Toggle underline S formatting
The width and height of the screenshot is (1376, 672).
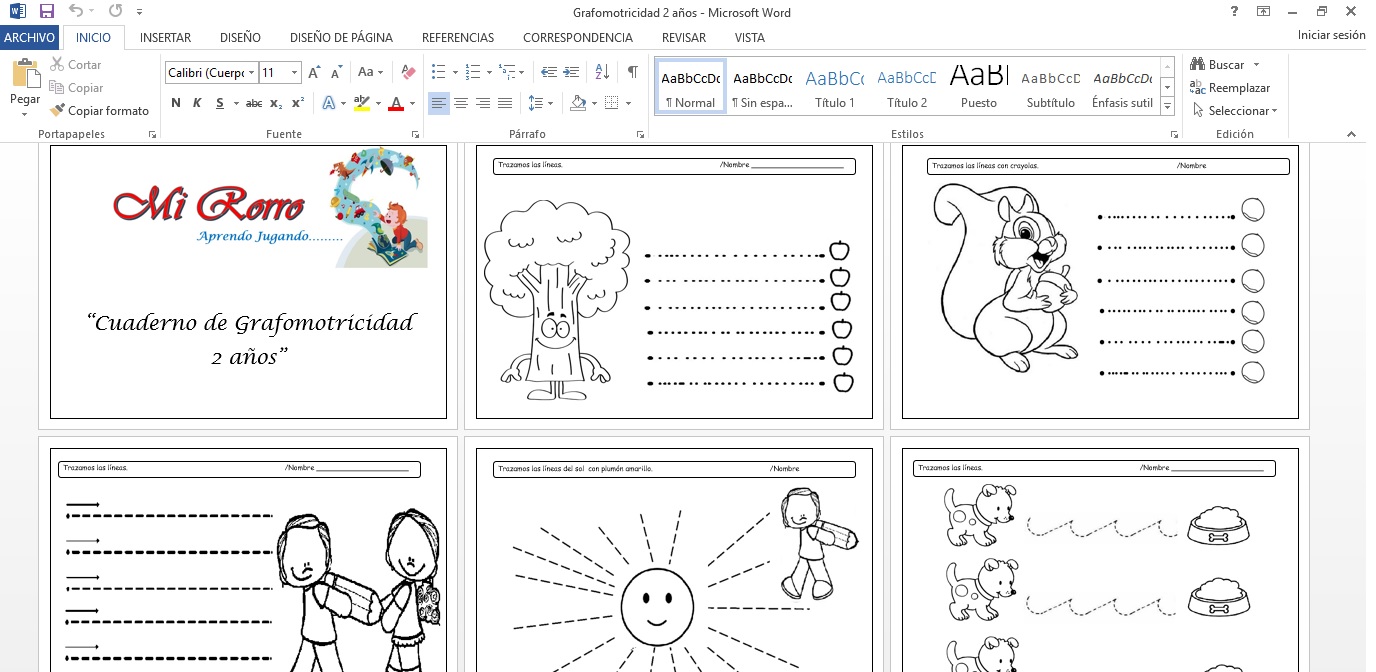(x=219, y=103)
